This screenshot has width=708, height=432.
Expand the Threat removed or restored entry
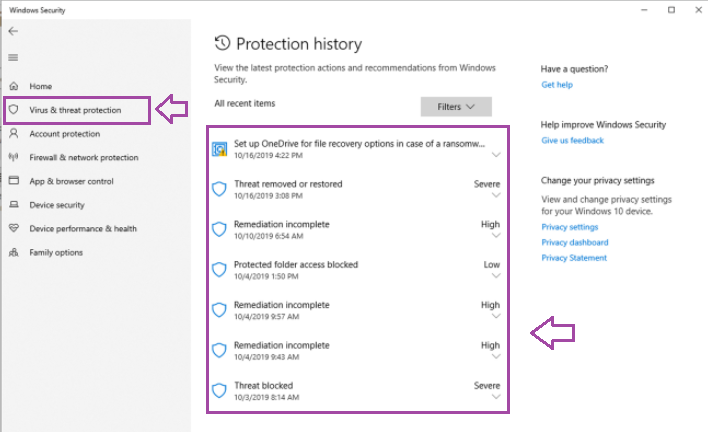tap(496, 196)
